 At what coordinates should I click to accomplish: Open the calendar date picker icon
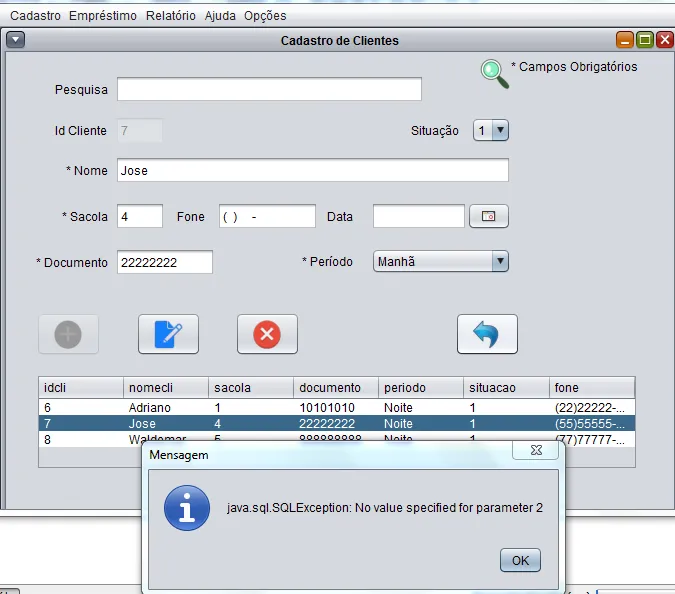click(489, 216)
